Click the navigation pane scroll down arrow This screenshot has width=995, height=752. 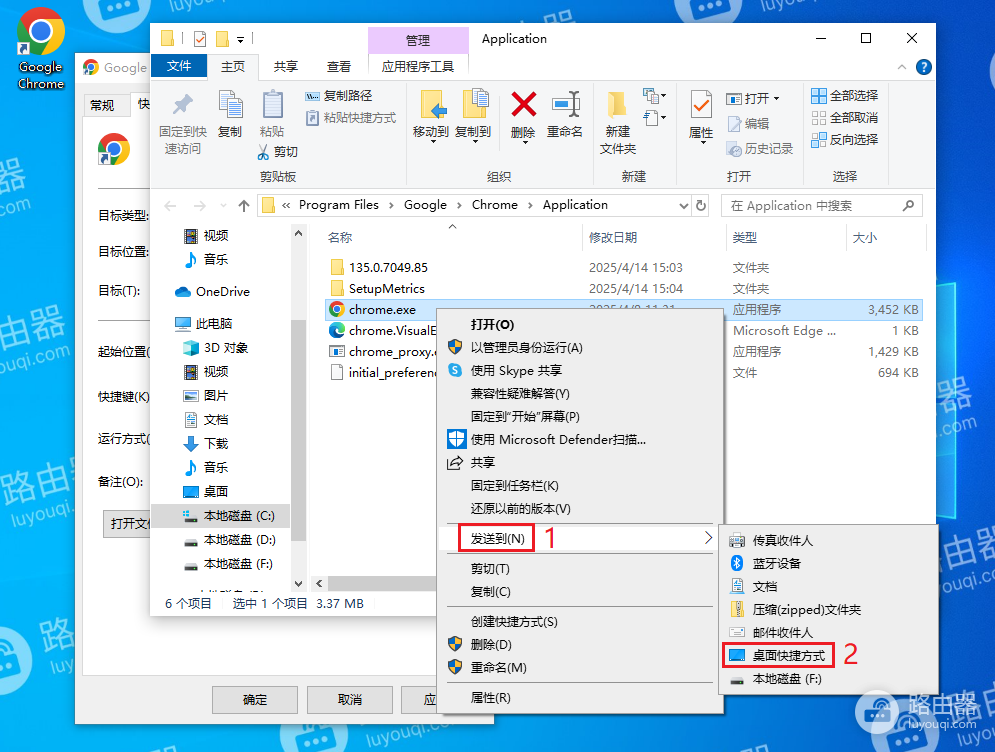coord(298,583)
